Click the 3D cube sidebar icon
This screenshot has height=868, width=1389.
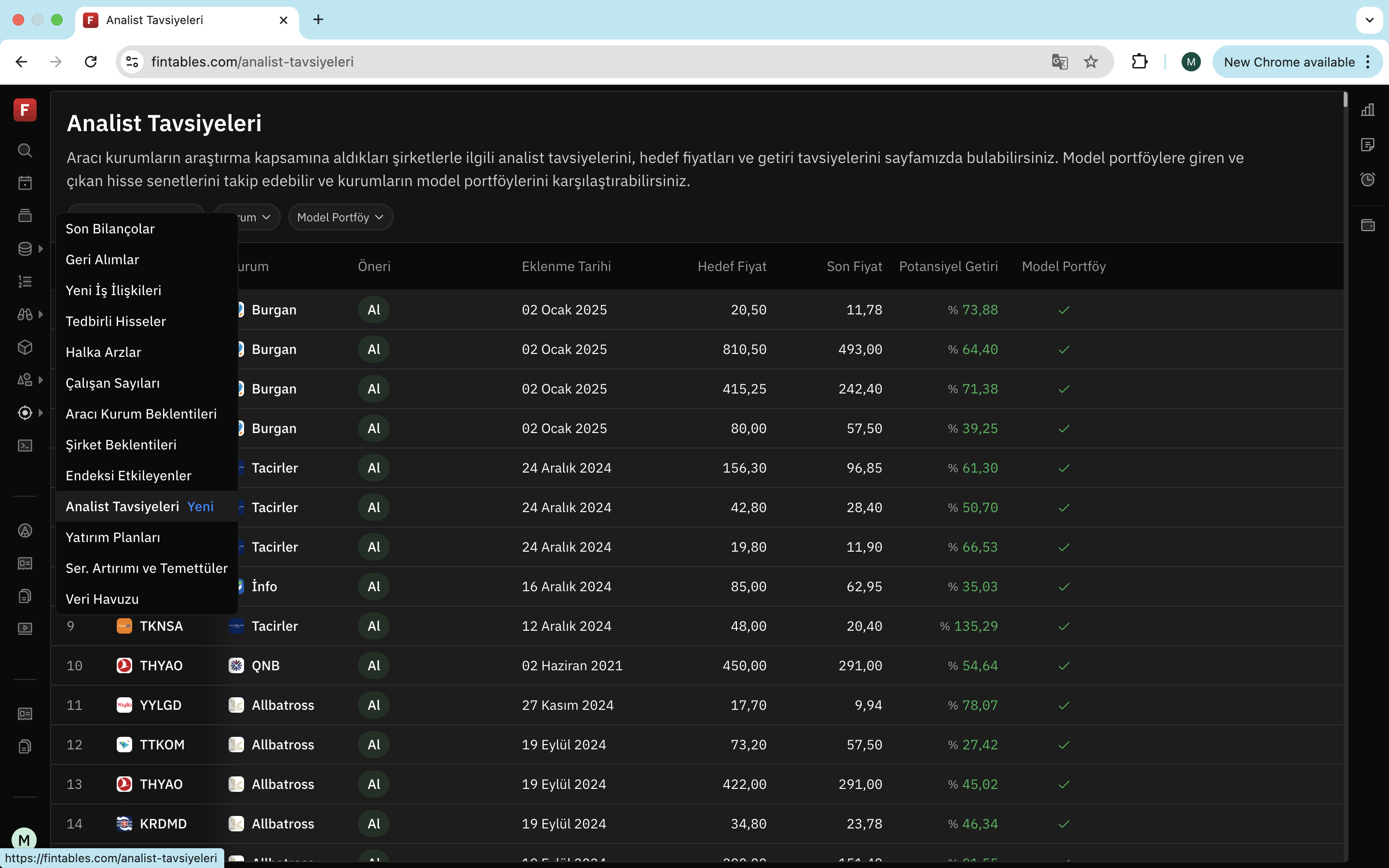coord(25,347)
